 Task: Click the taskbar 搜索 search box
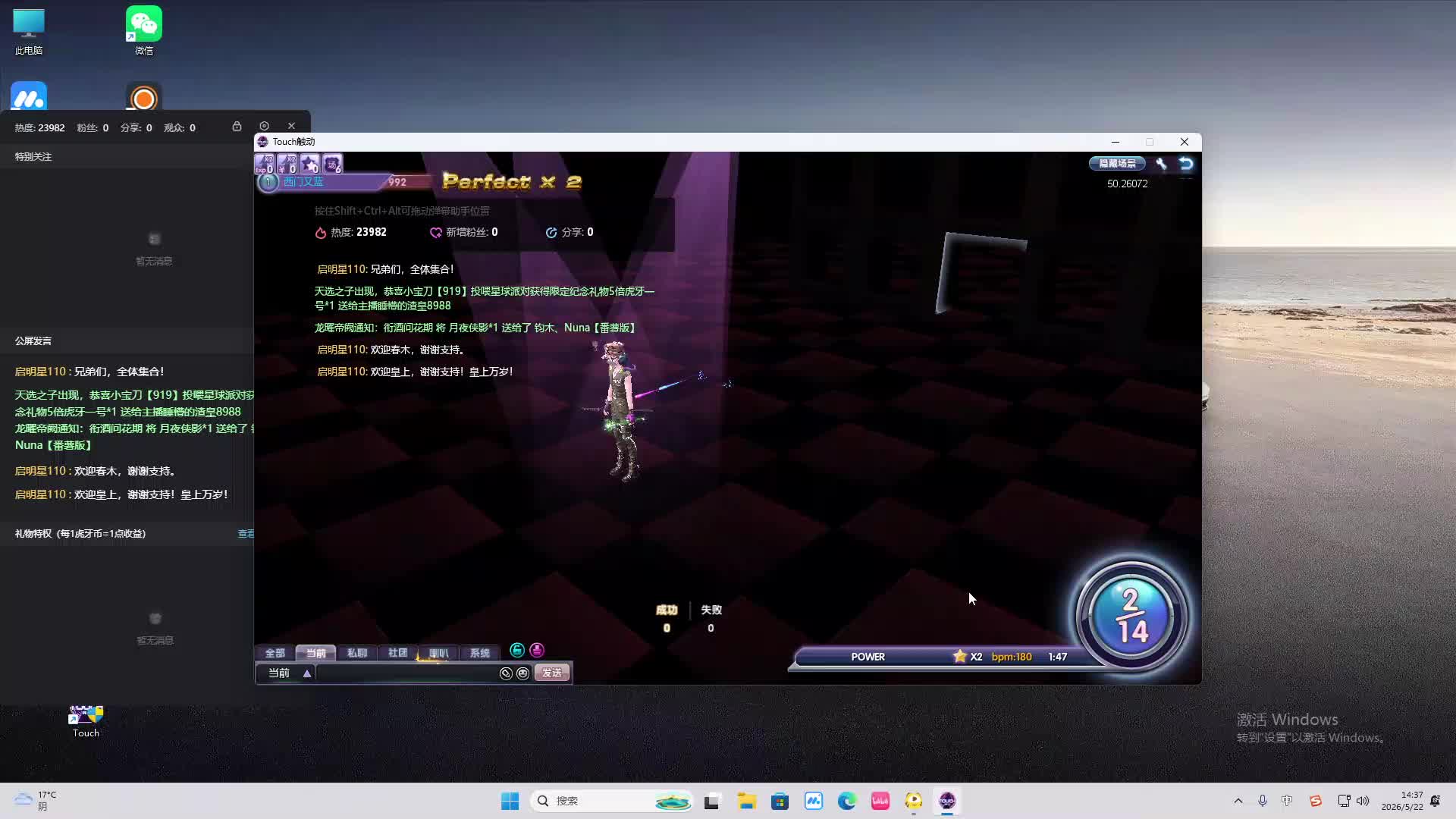pos(613,801)
